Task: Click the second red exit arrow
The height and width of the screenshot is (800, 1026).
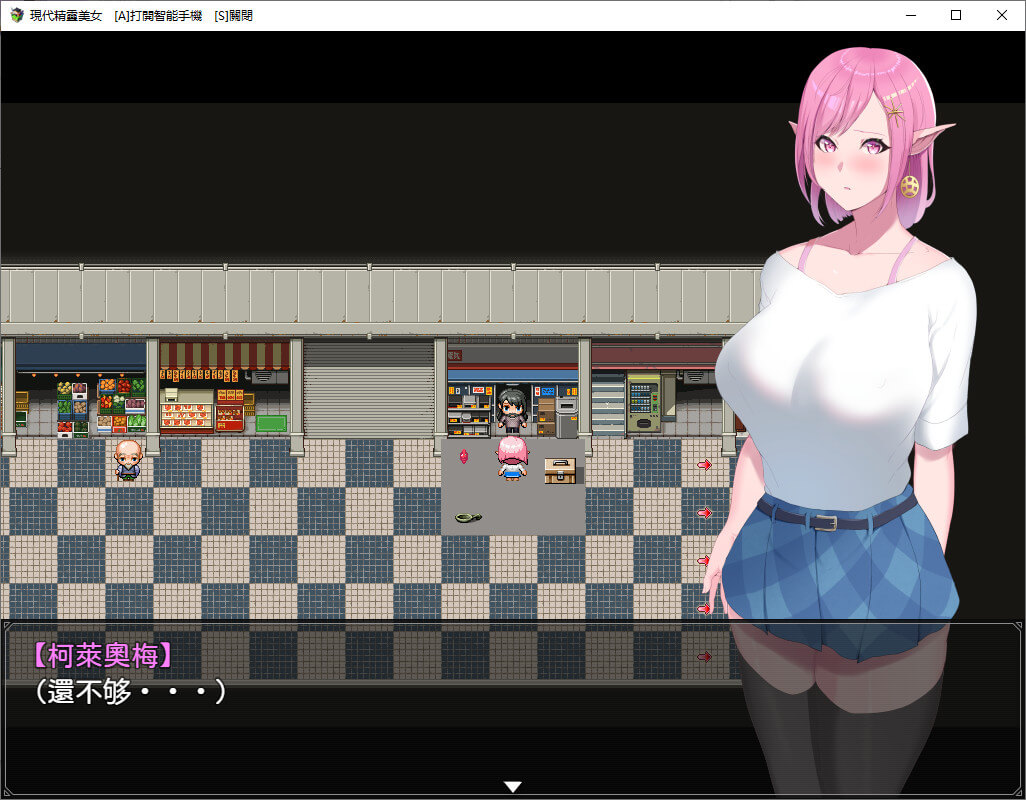Action: coord(704,513)
